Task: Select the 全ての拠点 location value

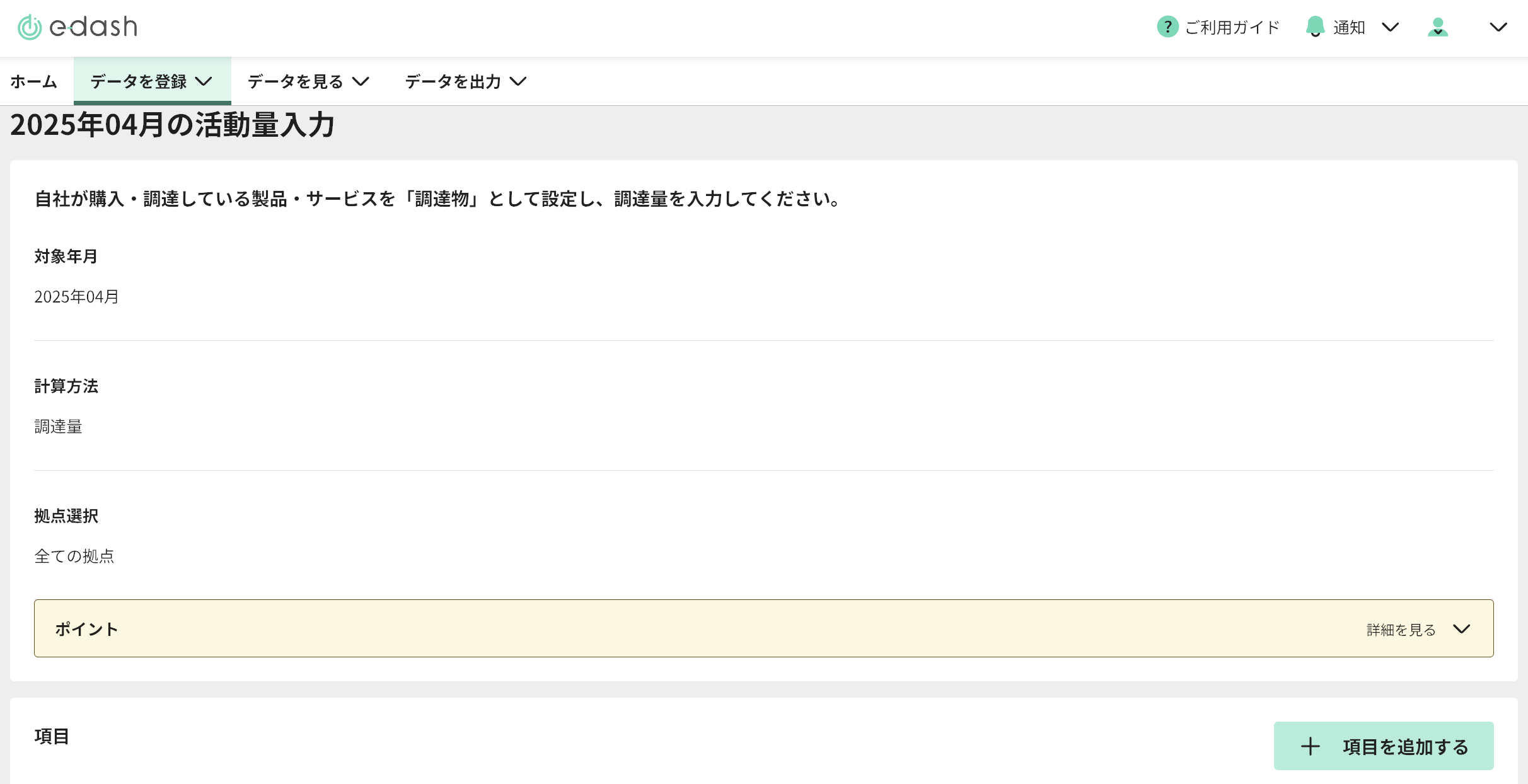Action: pos(74,556)
